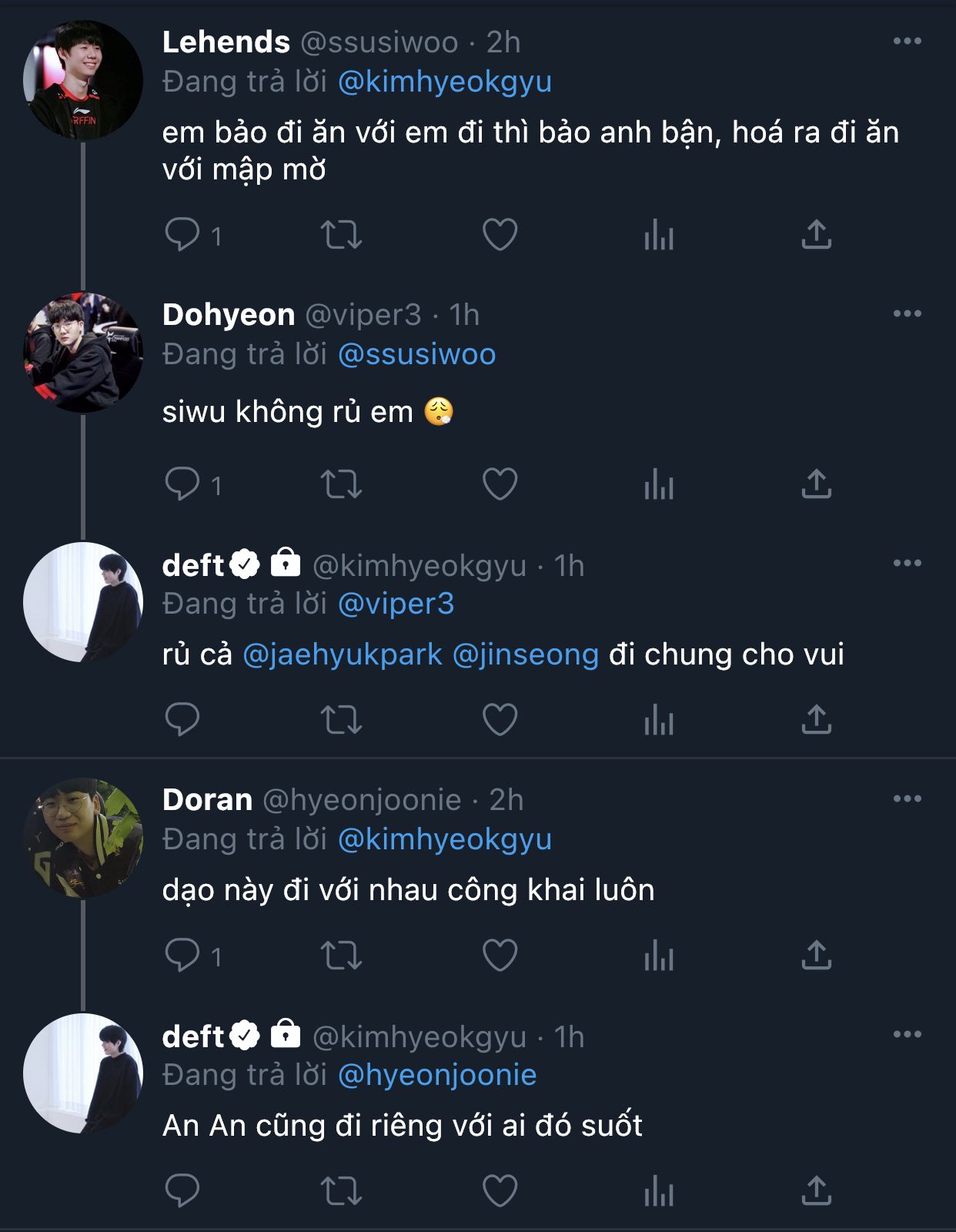Share Doran's tweet
The height and width of the screenshot is (1232, 956).
point(817,956)
